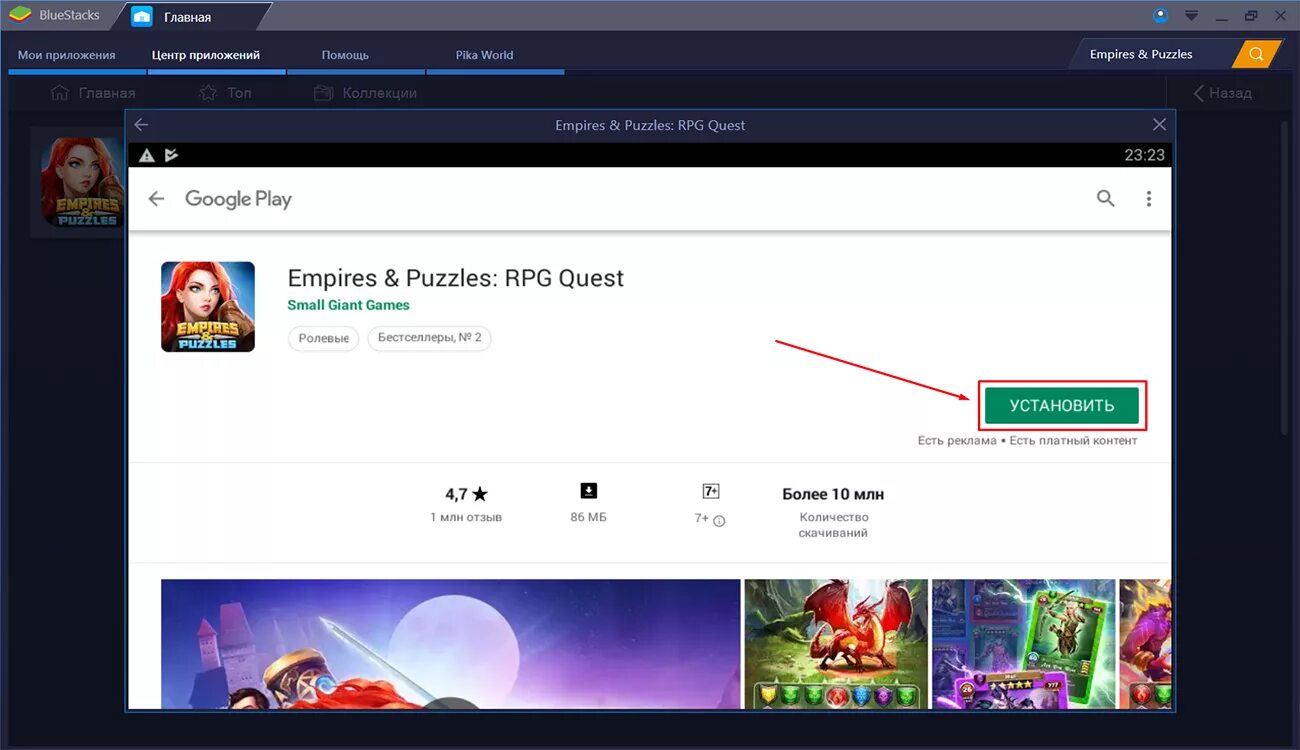Click the 7+ rating info circle
This screenshot has width=1300, height=750.
(719, 520)
